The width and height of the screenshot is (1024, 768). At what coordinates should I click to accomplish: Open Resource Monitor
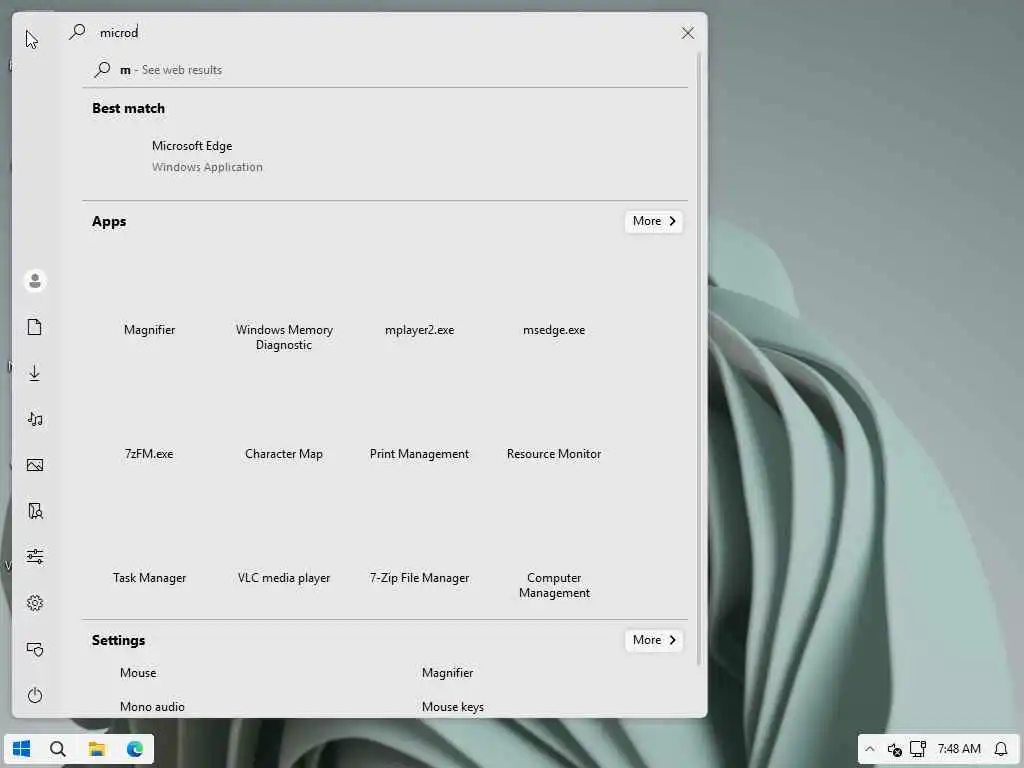click(x=554, y=424)
